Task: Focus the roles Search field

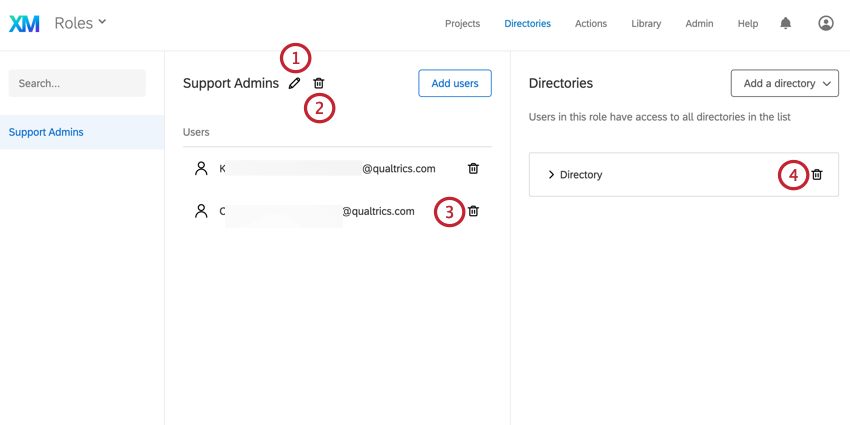Action: 77,84
